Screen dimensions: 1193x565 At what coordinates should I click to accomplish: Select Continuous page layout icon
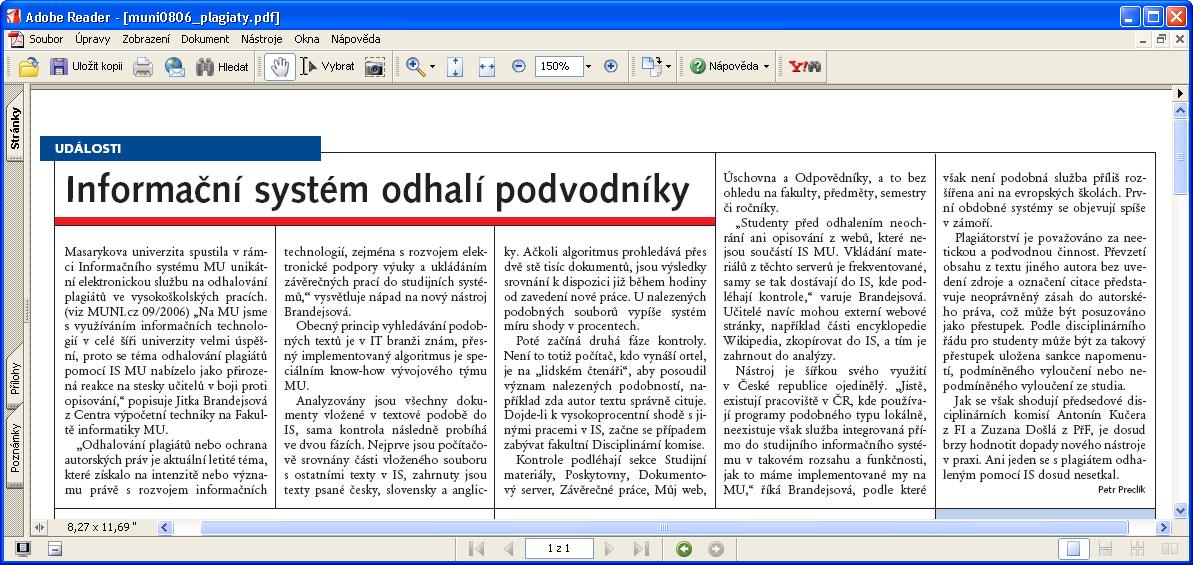(x=1106, y=548)
